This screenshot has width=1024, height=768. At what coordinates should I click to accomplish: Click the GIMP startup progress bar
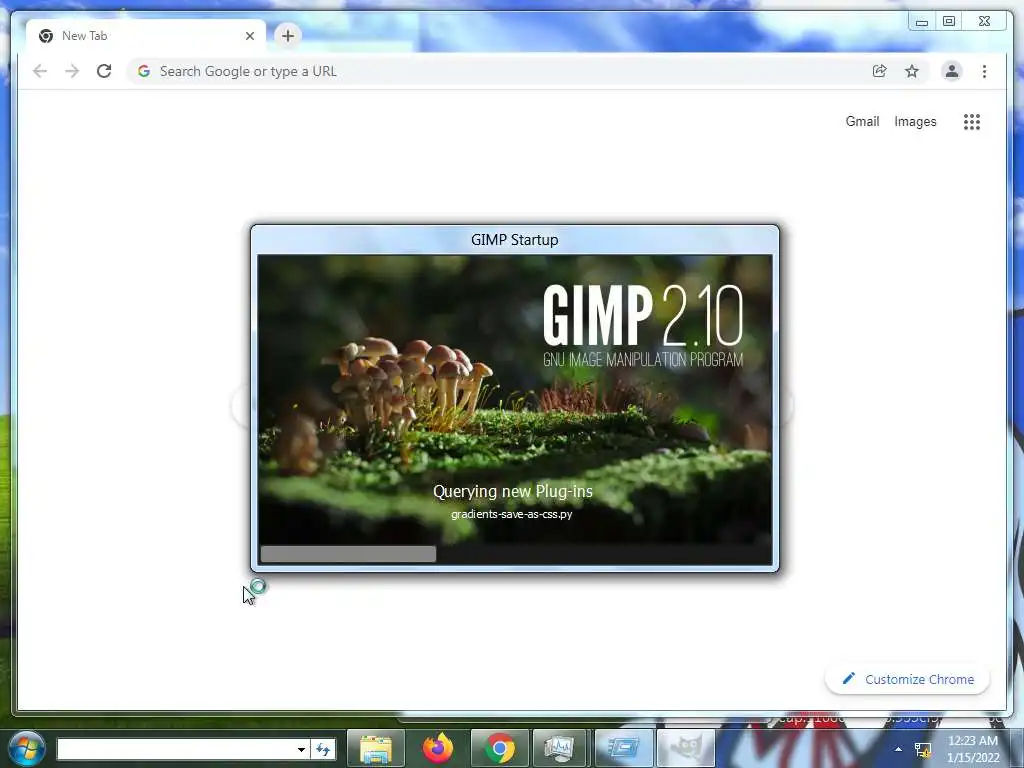pyautogui.click(x=515, y=554)
